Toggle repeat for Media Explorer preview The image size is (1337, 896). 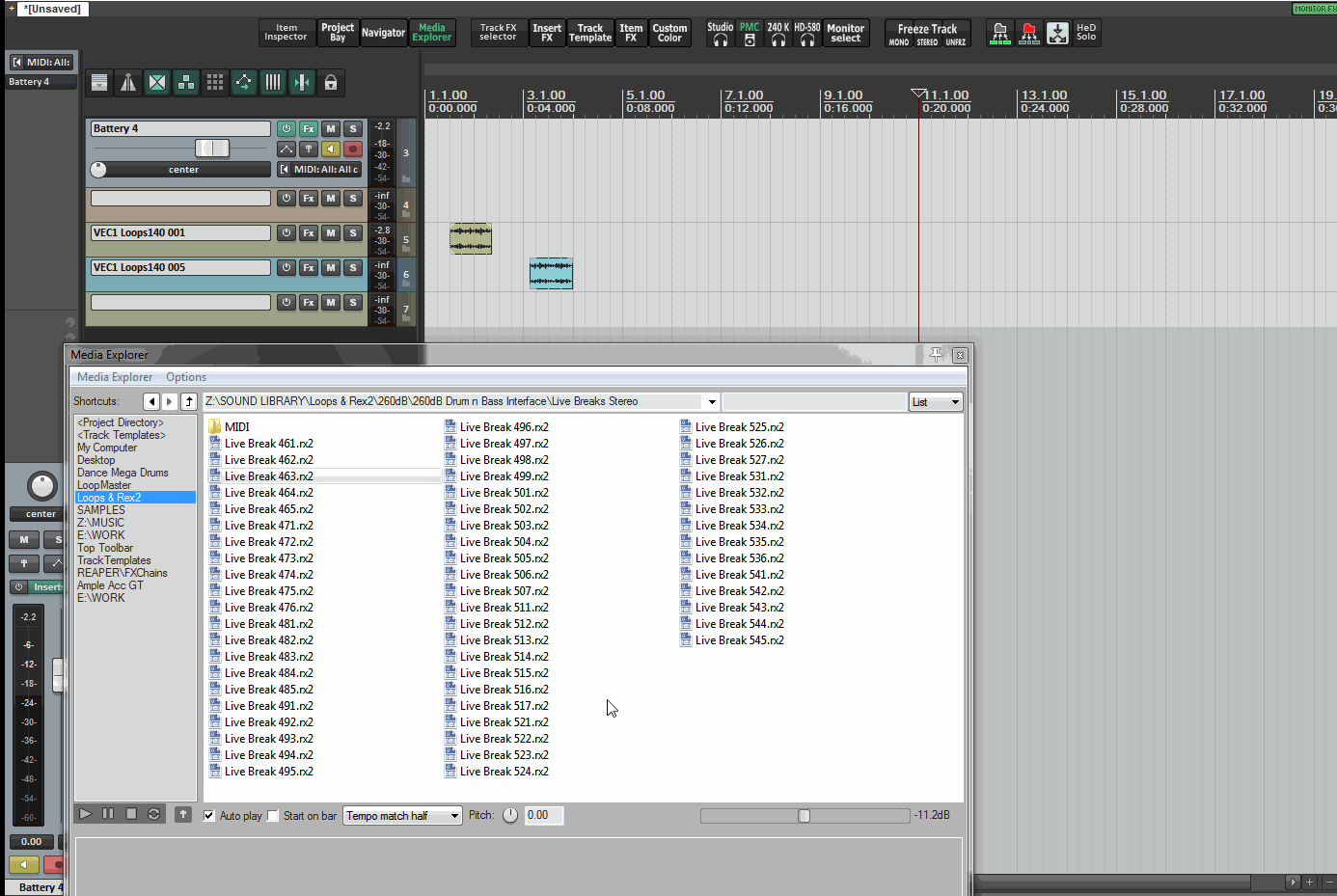coord(153,814)
